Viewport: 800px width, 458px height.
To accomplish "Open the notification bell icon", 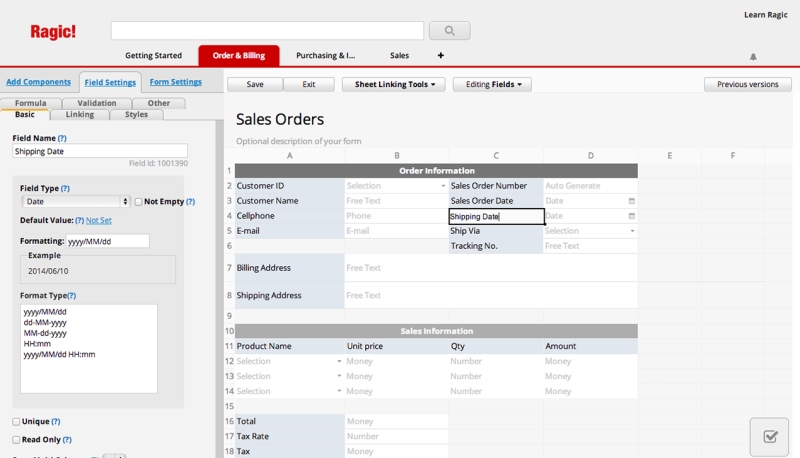I will click(x=753, y=57).
